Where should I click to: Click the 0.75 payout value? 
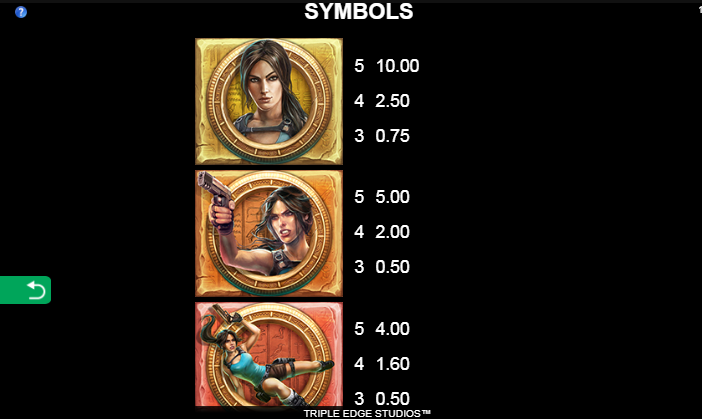pos(393,136)
